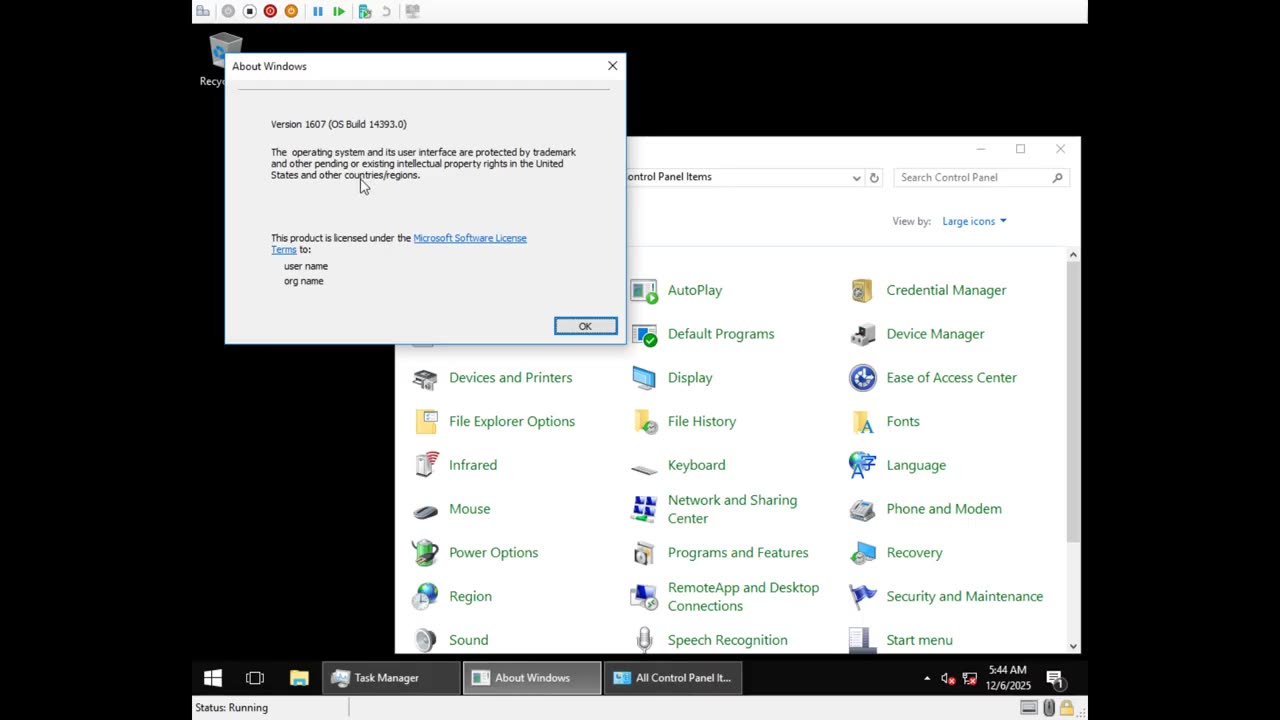Refresh the Control Panel view

[x=874, y=178]
